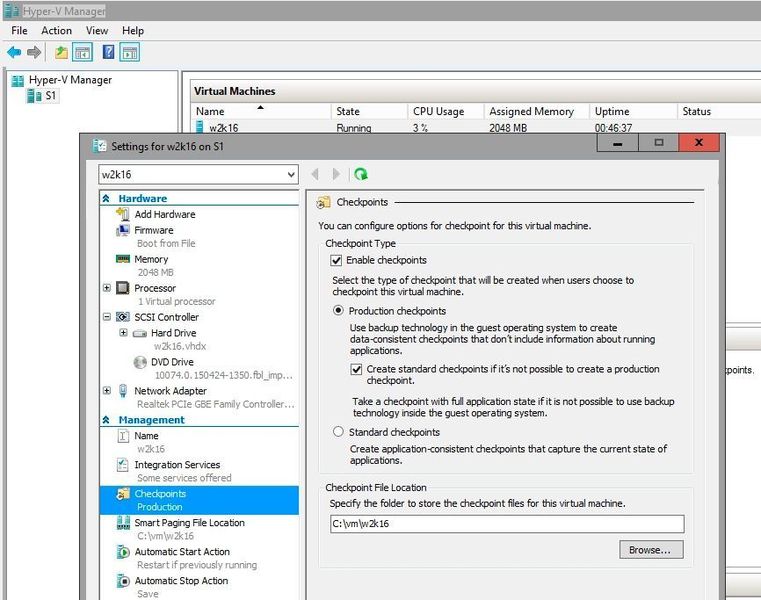Screen dimensions: 761x600
Task: Click the green refresh icon in Settings dialog
Action: [x=361, y=174]
